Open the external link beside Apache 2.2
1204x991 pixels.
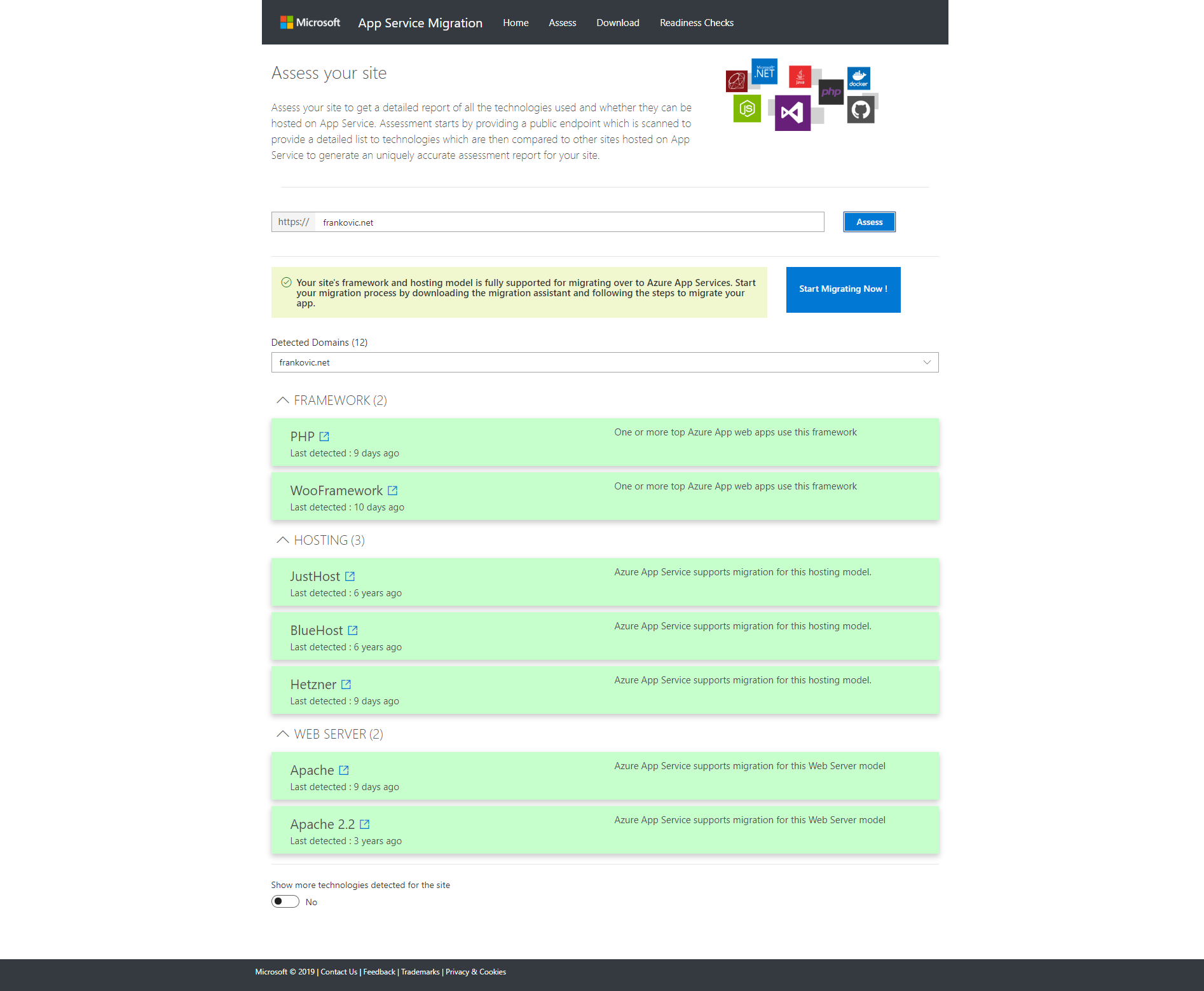coord(365,824)
